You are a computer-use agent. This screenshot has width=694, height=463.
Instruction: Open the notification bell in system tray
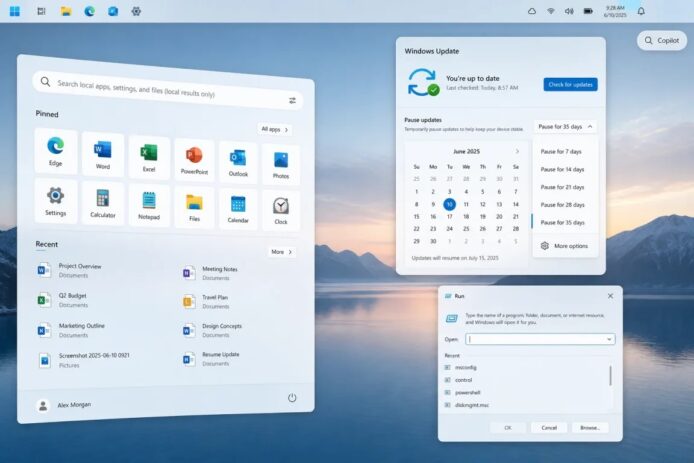641,11
